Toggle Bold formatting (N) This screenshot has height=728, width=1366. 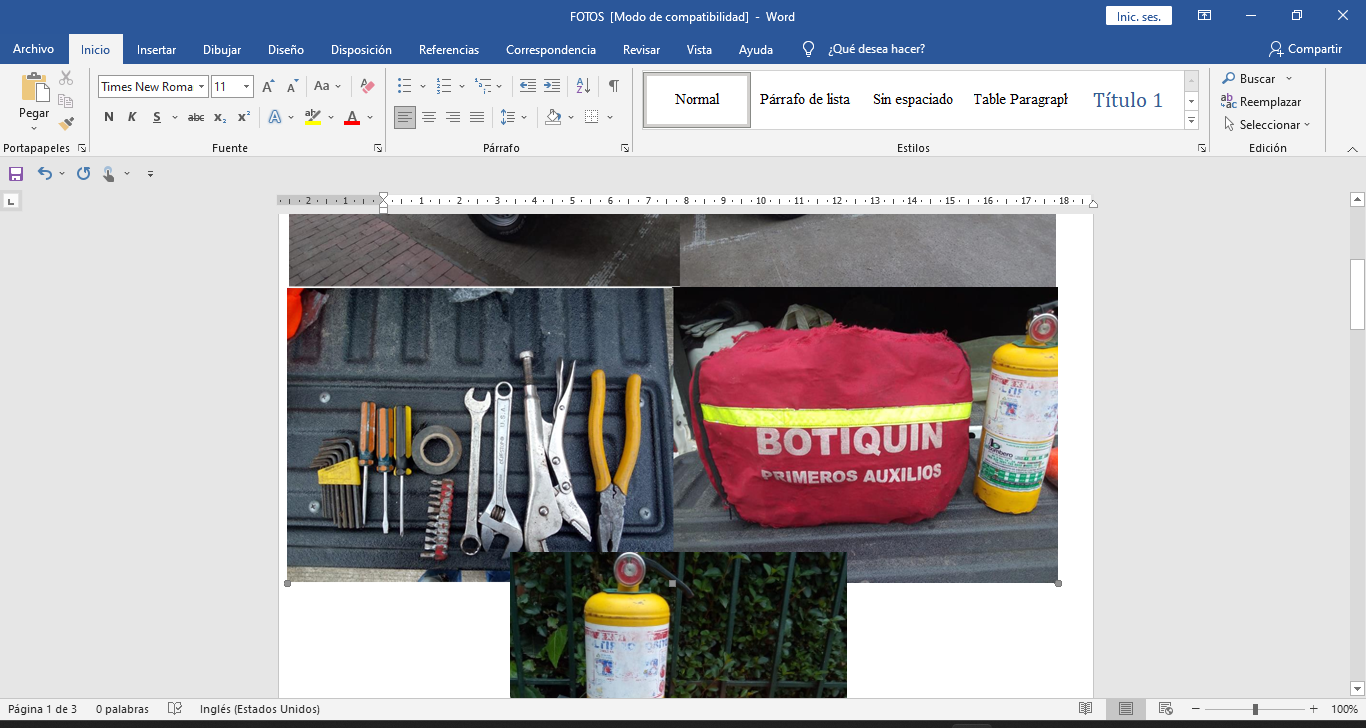109,118
